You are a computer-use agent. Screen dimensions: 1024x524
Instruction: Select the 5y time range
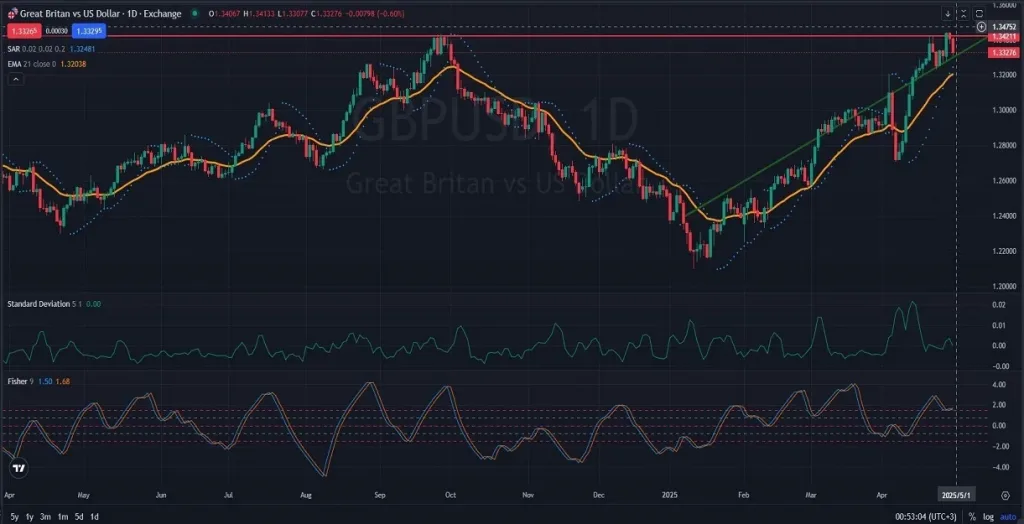click(14, 517)
